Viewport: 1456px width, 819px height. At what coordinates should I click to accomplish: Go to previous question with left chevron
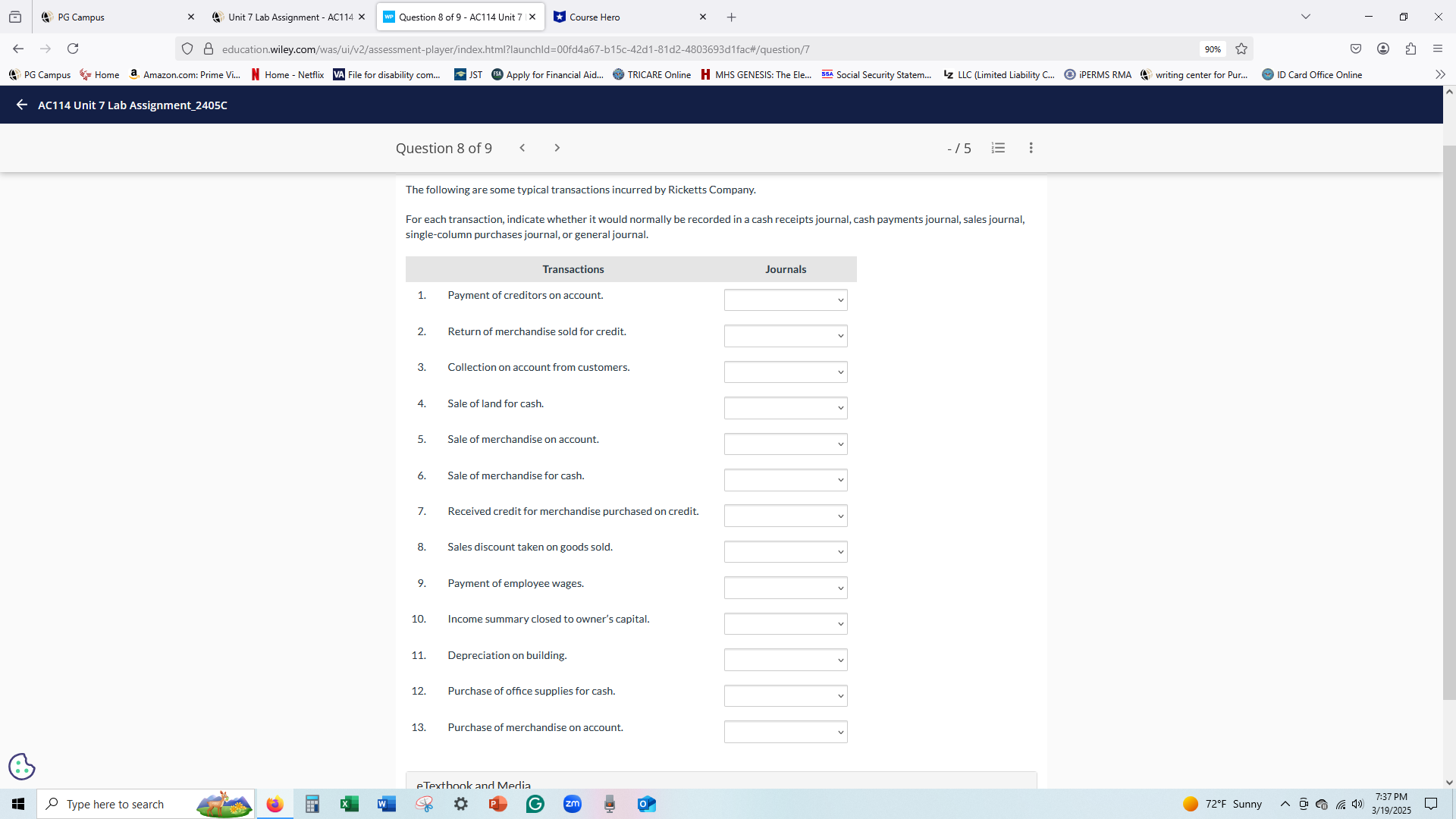(522, 148)
